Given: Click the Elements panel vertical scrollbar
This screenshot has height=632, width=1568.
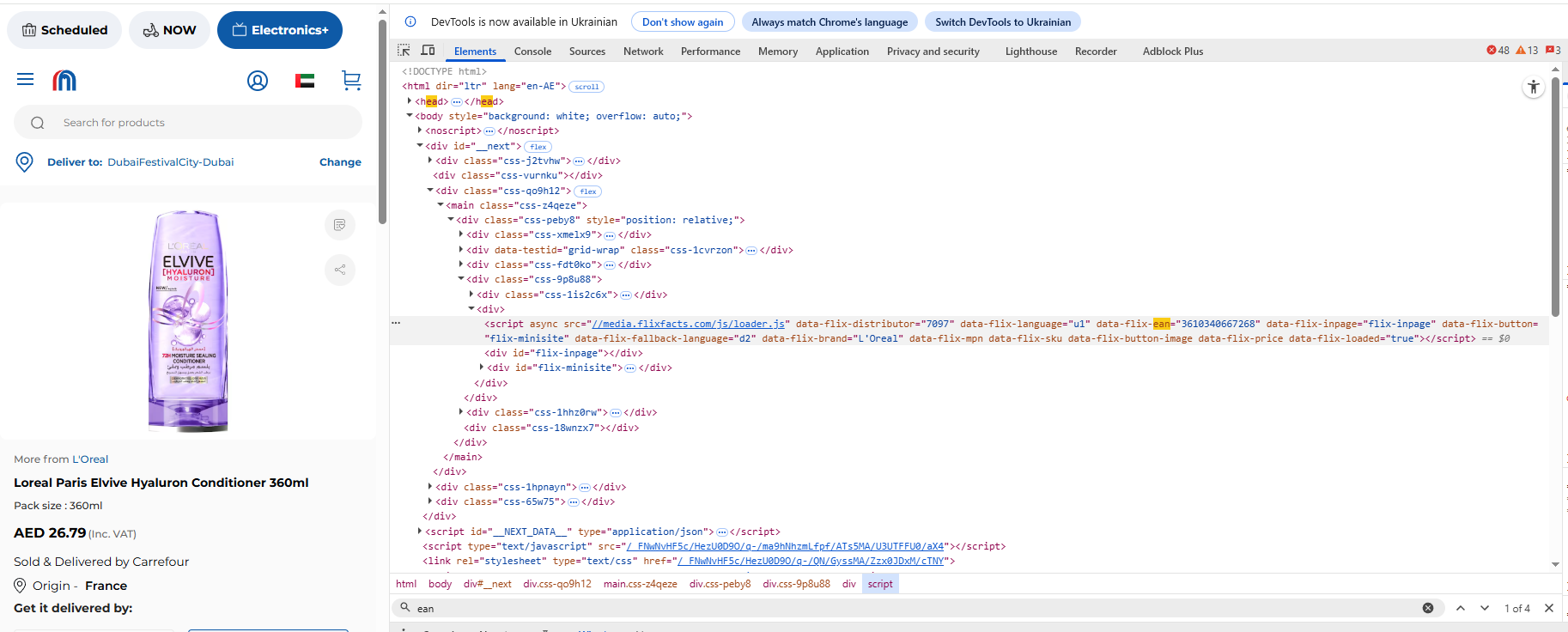Looking at the screenshot, I should [1555, 197].
